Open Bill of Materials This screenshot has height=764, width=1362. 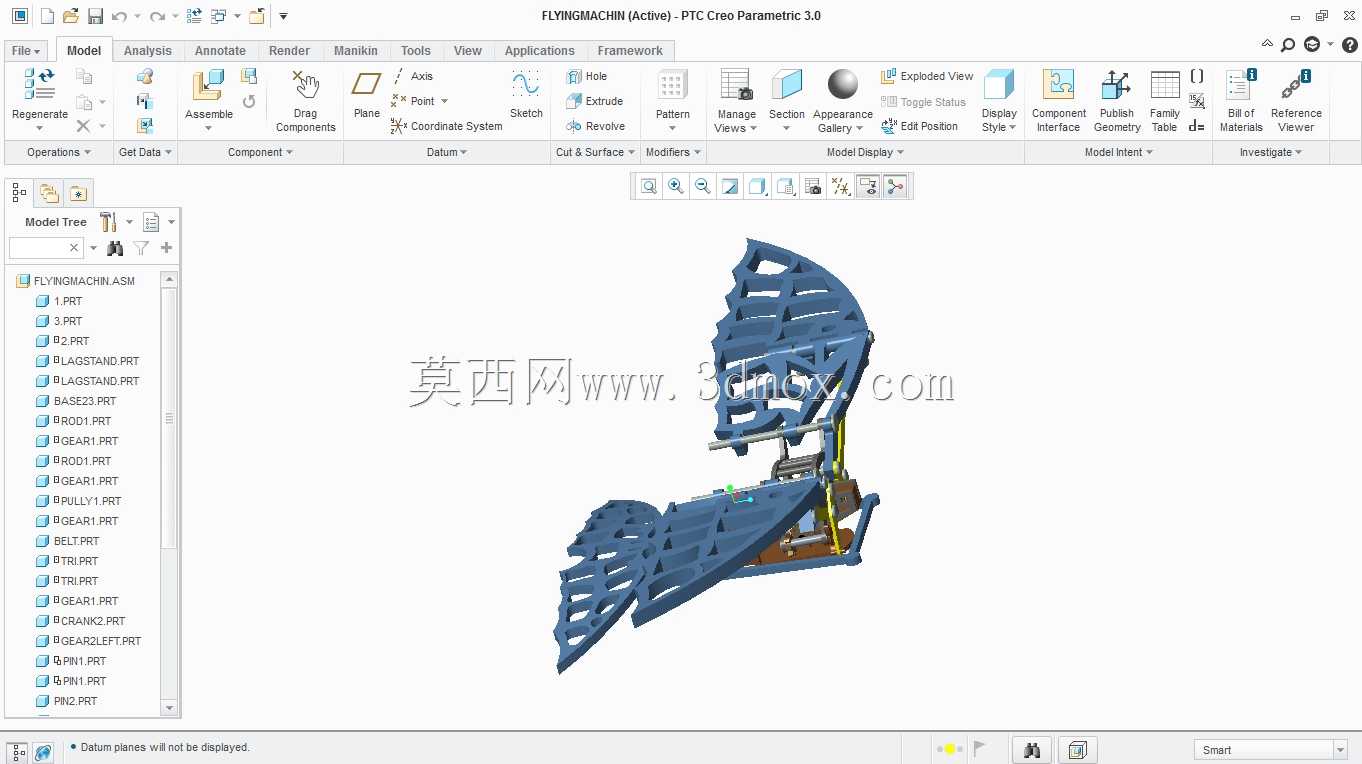[x=1241, y=101]
